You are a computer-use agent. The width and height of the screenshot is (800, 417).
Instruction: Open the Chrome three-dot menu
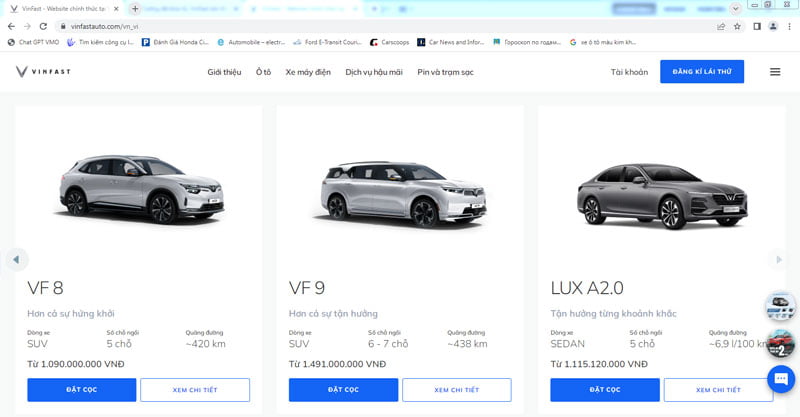pyautogui.click(x=788, y=26)
